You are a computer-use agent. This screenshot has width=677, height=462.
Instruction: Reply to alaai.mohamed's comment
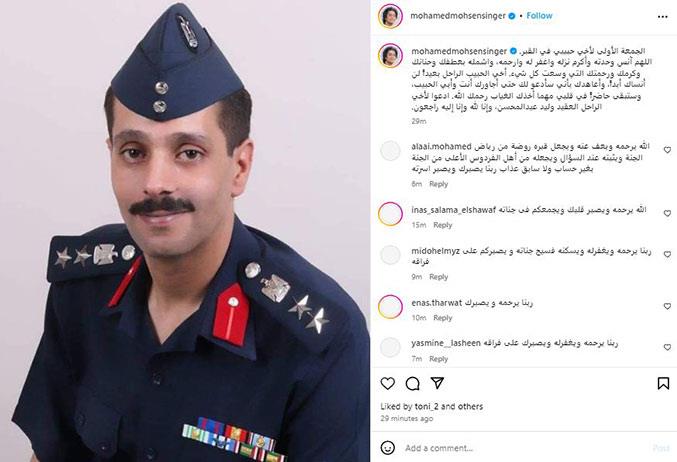coord(438,184)
